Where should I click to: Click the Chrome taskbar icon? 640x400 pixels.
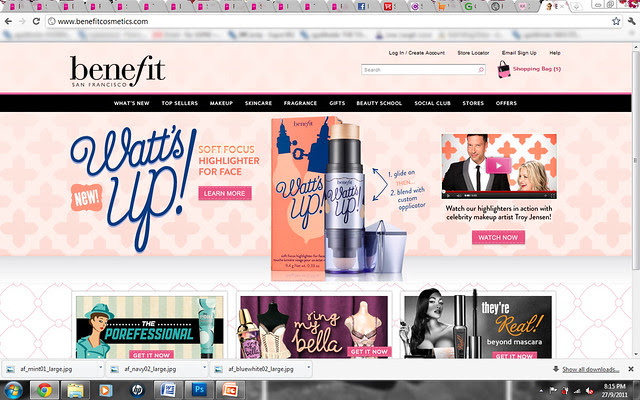click(44, 390)
